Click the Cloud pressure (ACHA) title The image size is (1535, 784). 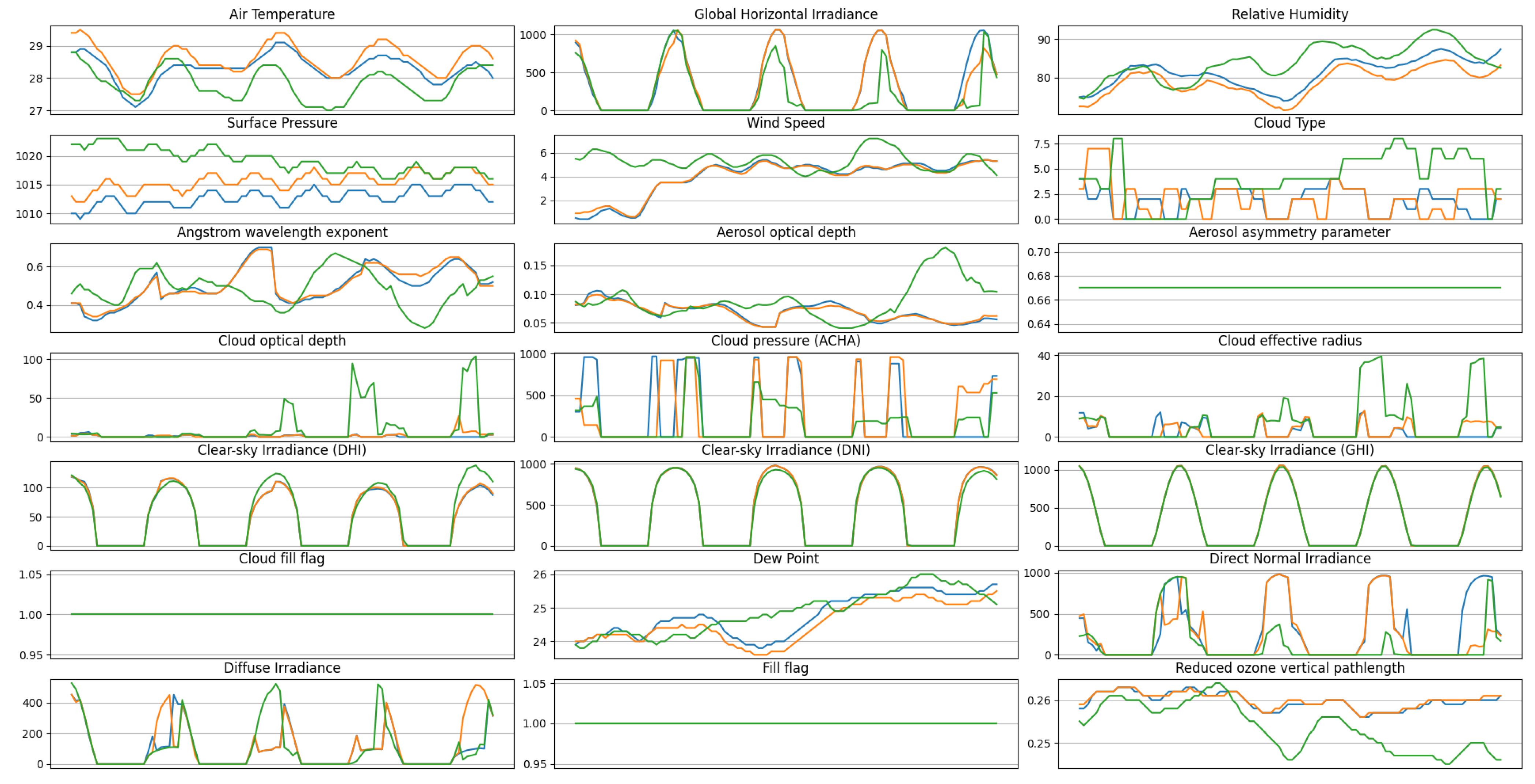[785, 341]
